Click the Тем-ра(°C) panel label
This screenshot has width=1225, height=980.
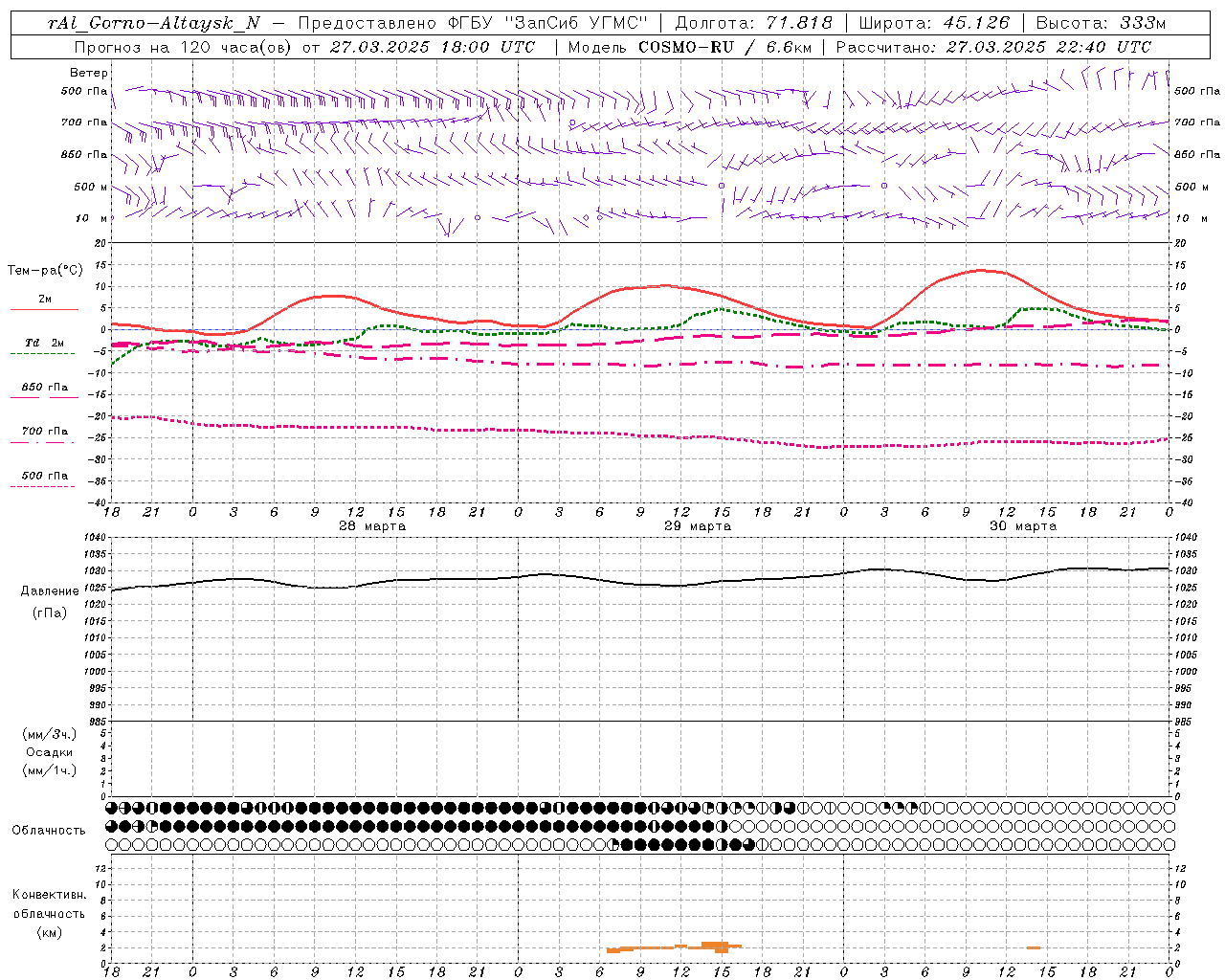[45, 271]
